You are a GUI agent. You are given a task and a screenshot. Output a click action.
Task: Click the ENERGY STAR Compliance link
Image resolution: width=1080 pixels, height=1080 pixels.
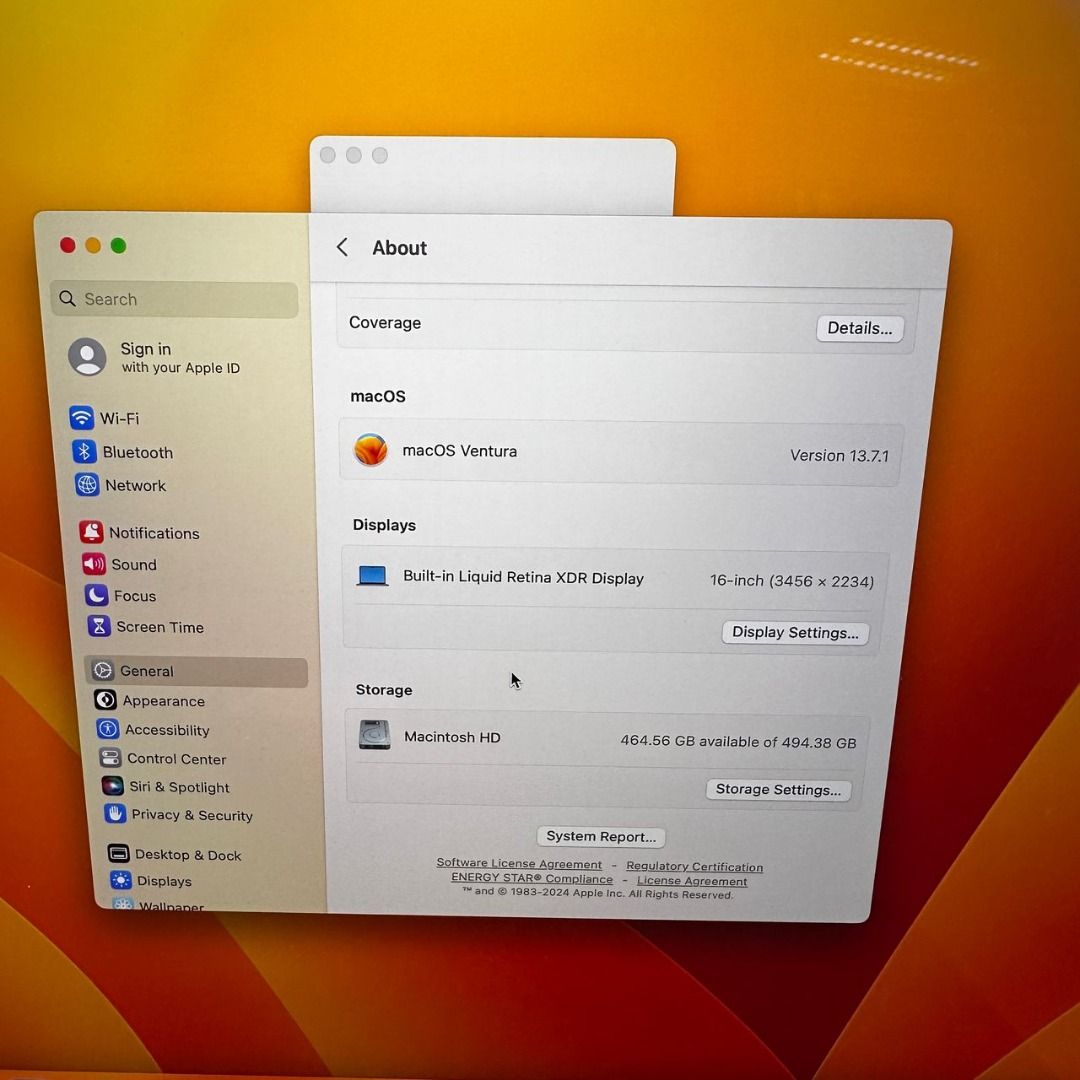(x=531, y=879)
